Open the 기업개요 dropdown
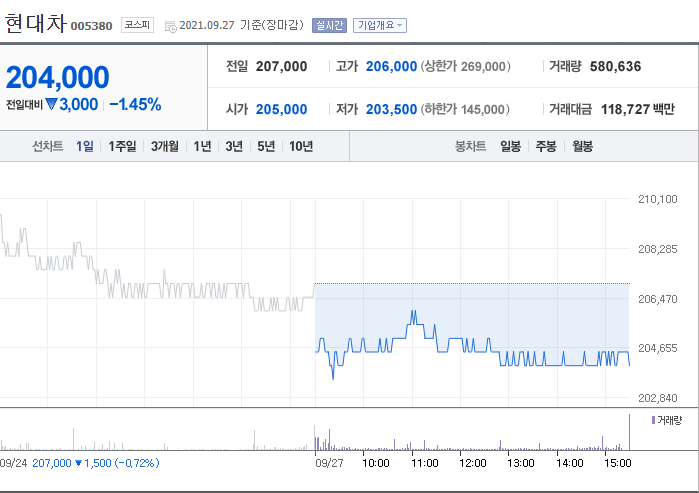The height and width of the screenshot is (493, 699). (x=380, y=25)
